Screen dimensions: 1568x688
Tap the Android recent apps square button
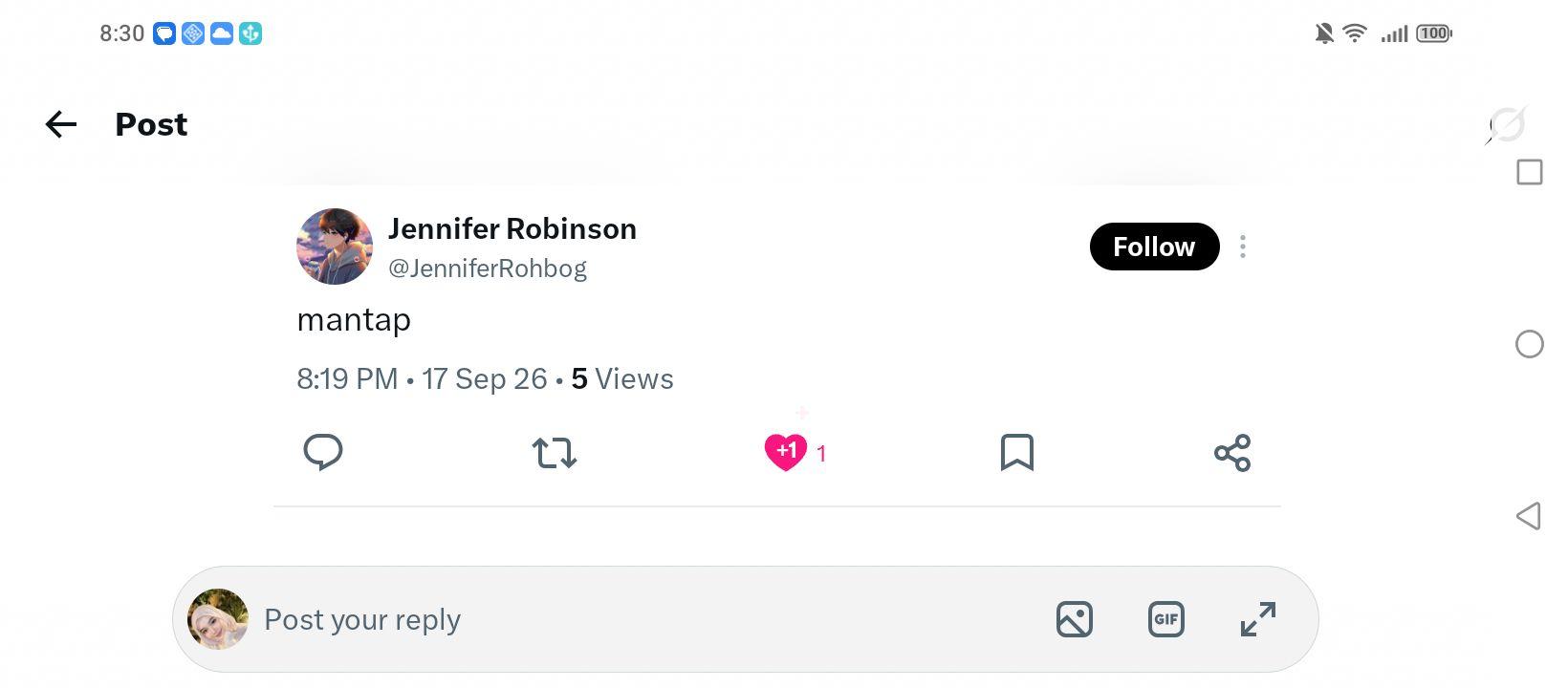(x=1530, y=172)
